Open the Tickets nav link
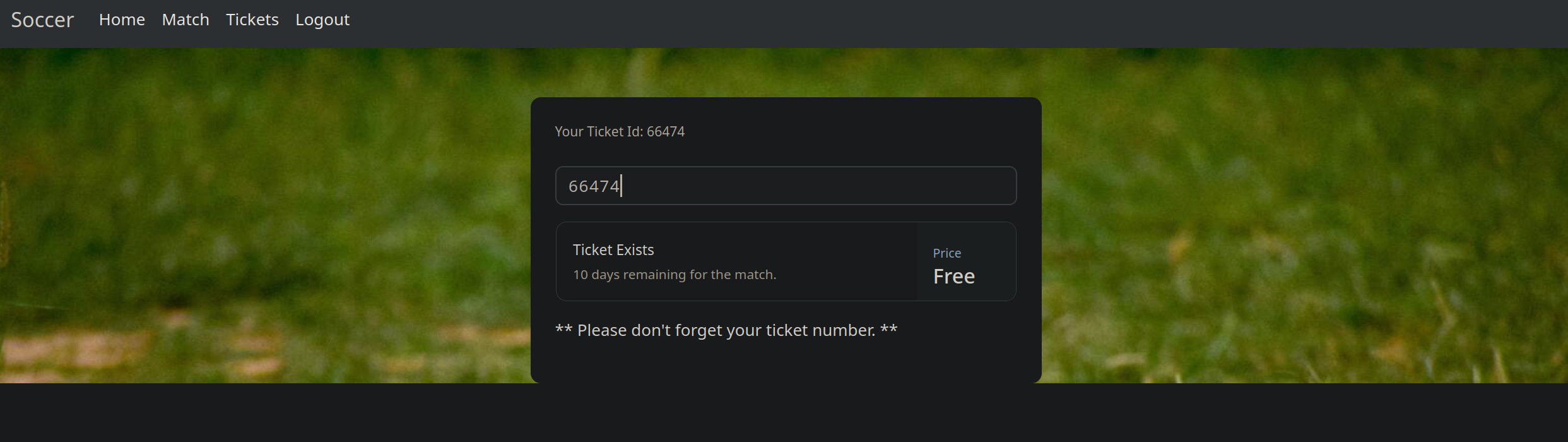The image size is (1568, 442). coord(252,20)
